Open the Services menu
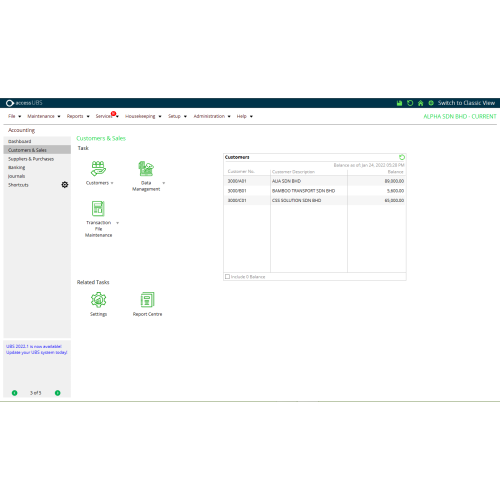Image resolution: width=500 pixels, height=500 pixels. 107,116
